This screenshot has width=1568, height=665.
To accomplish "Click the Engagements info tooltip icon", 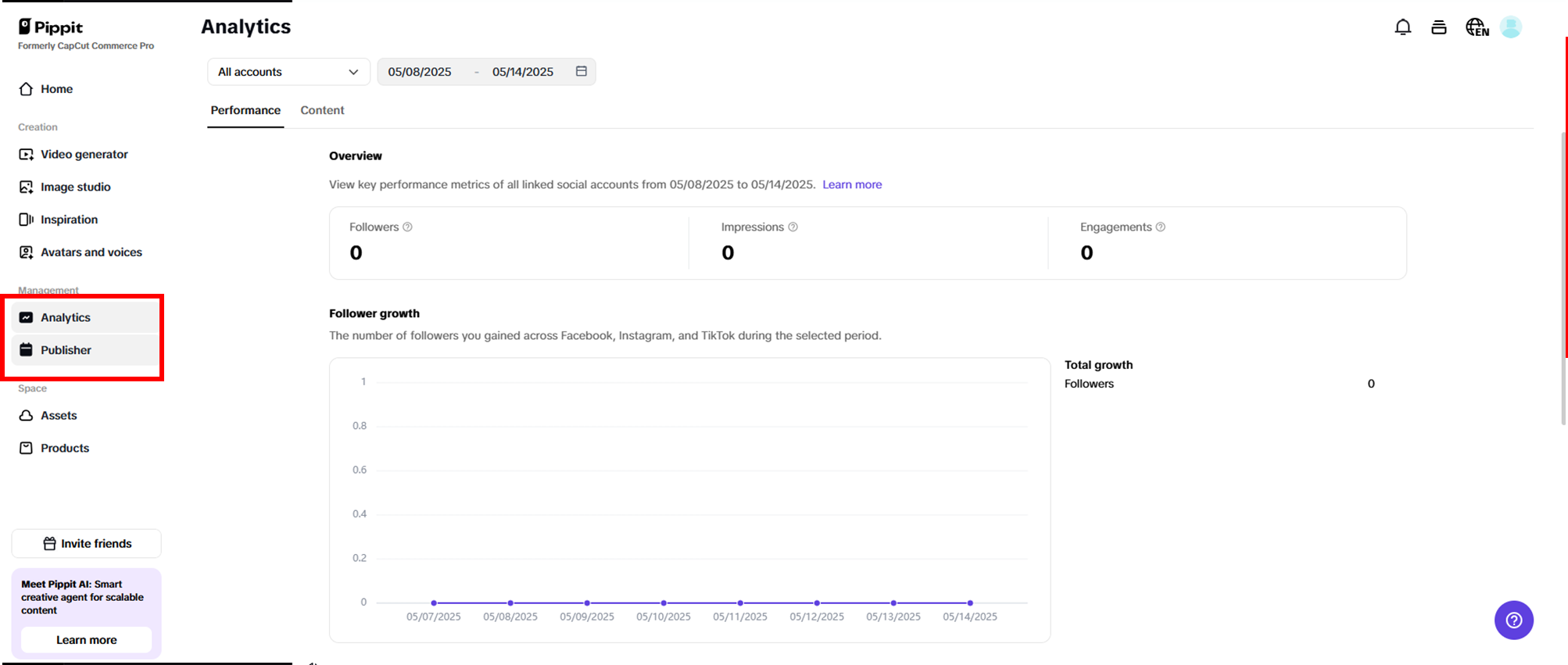I will tap(1161, 227).
